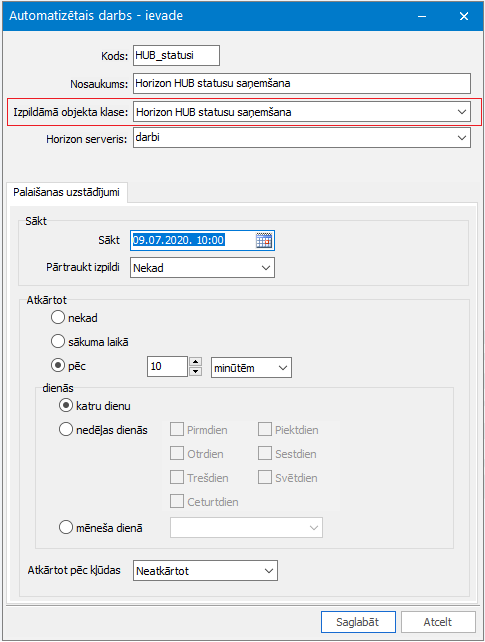
Task: Open the mēneša dienā day dropdown
Action: (x=314, y=528)
